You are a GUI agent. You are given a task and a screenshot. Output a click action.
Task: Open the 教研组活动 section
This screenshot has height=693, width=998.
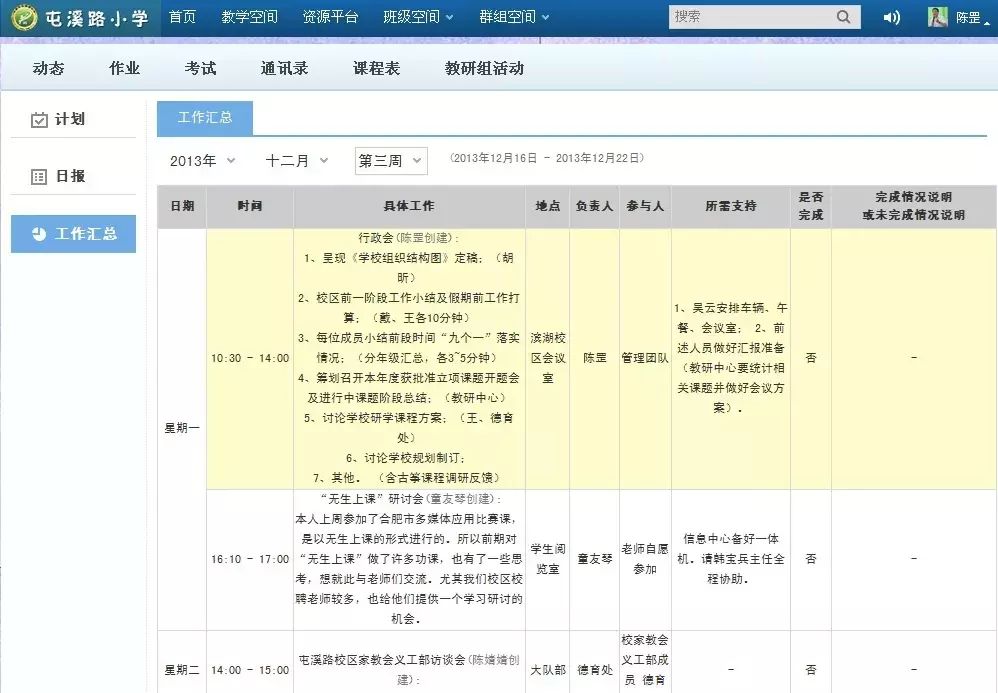click(482, 68)
